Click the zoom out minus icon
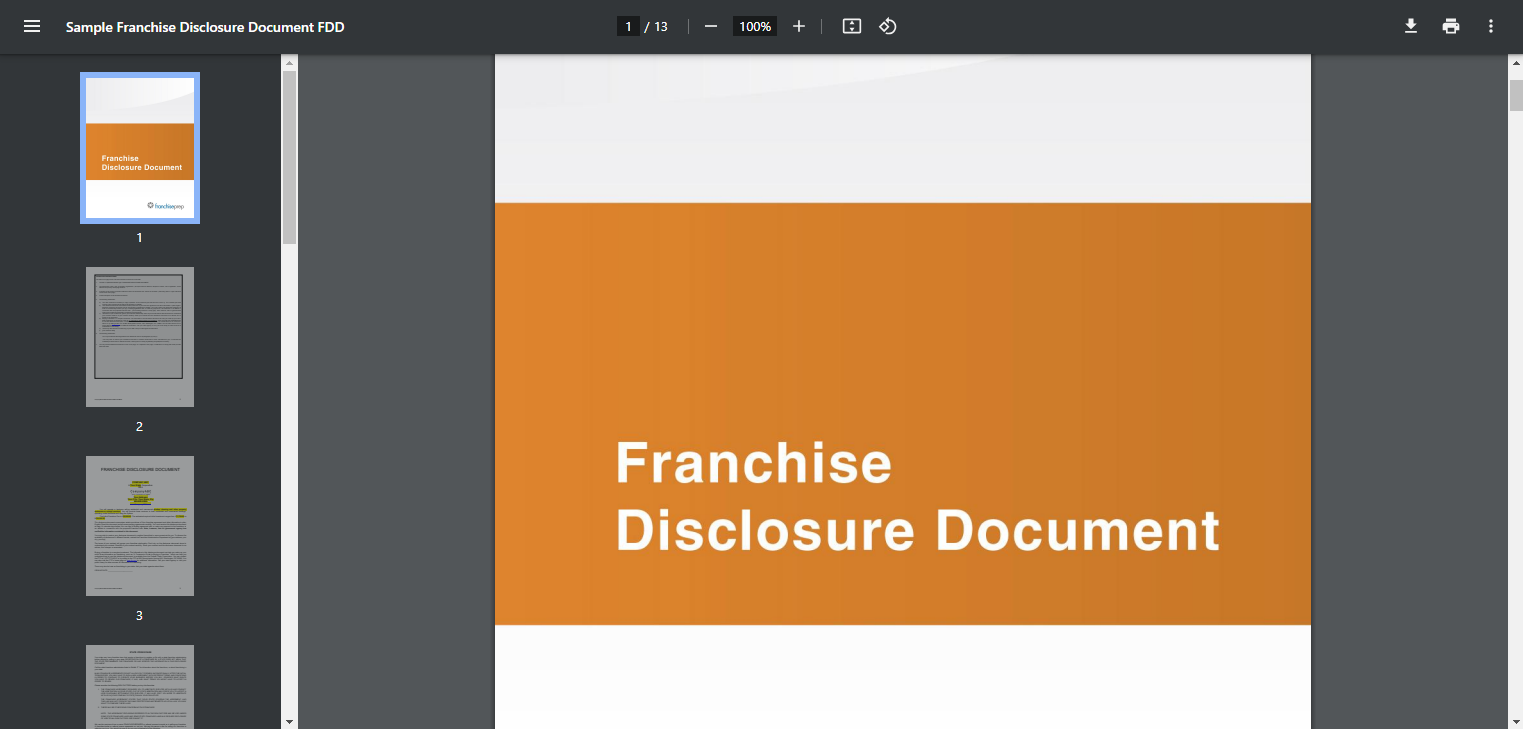 [711, 27]
